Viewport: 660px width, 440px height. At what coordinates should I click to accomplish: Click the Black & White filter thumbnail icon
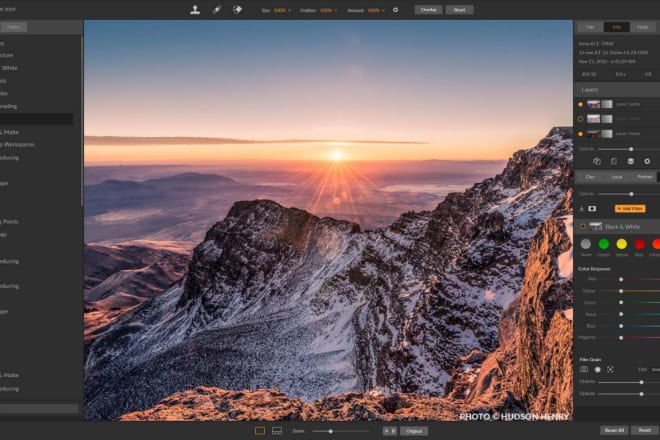596,227
